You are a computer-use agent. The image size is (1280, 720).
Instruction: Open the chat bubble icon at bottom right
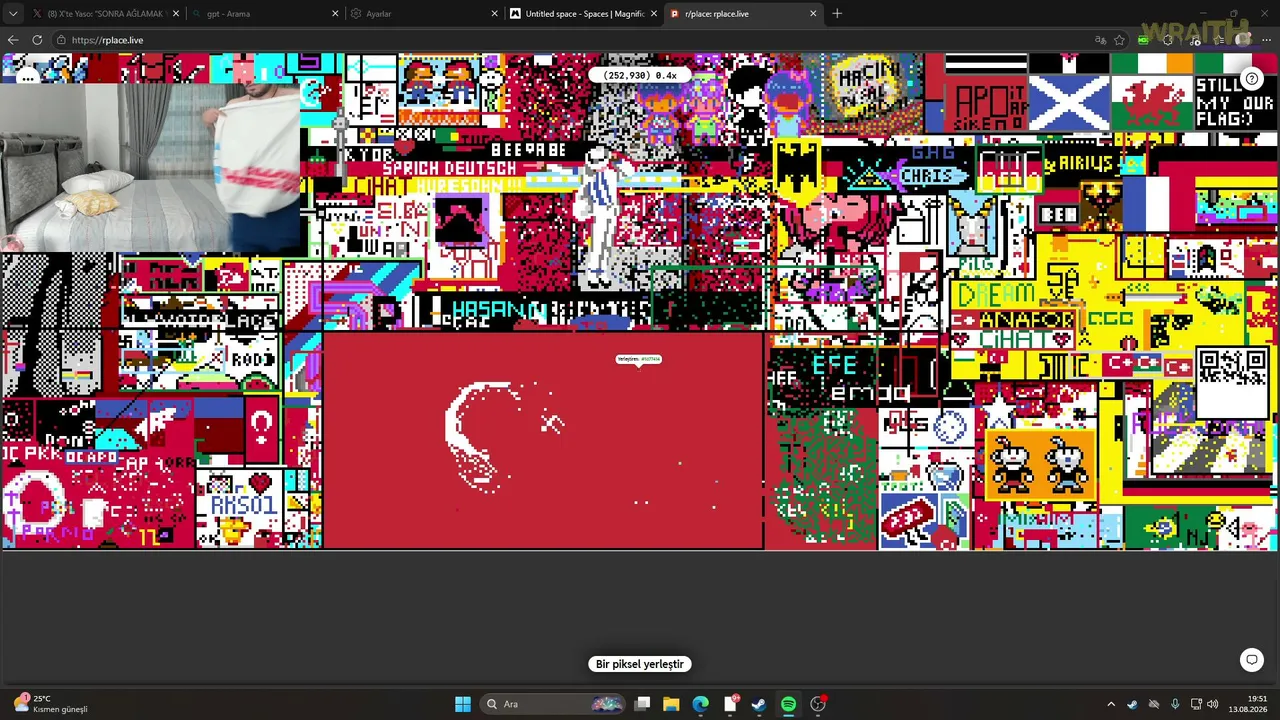click(1251, 660)
